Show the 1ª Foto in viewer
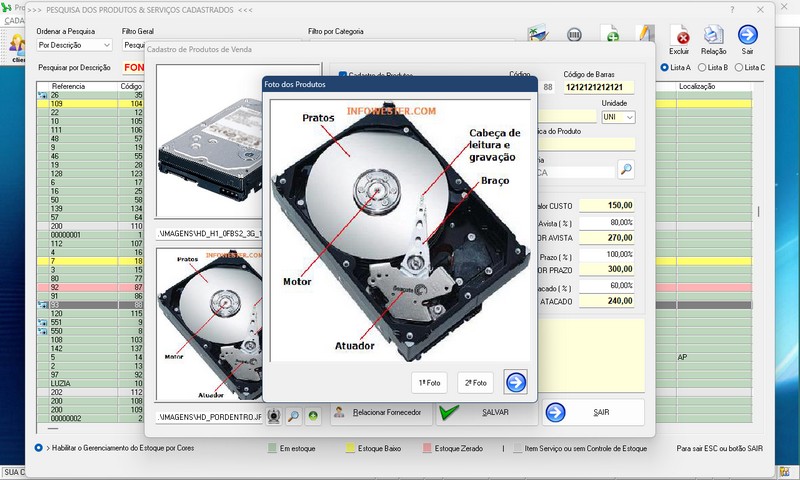Screen dimensions: 800x480 (429, 382)
